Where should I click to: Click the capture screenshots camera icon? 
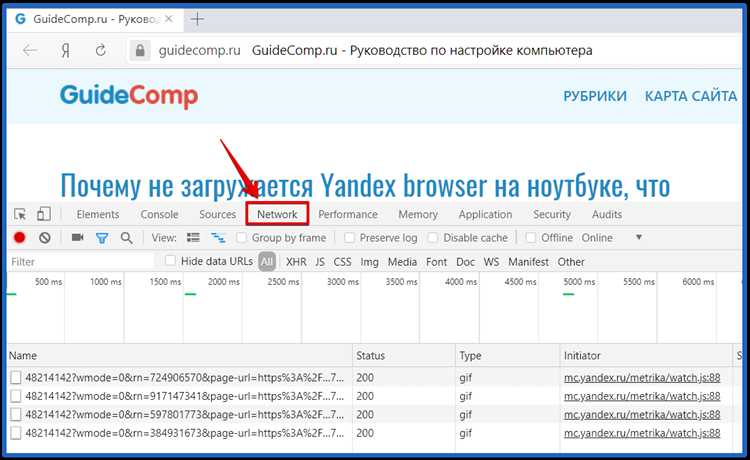pos(77,237)
